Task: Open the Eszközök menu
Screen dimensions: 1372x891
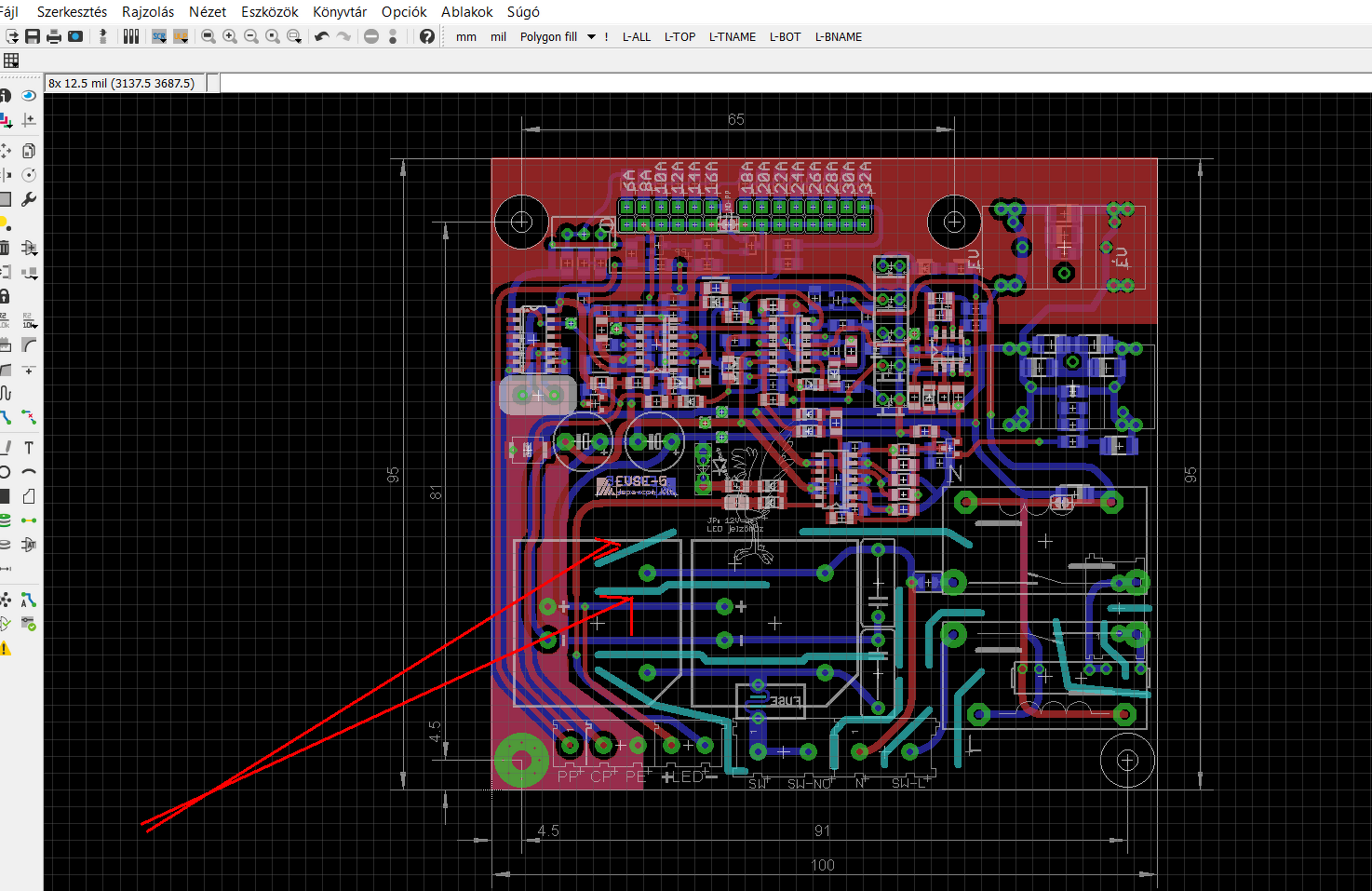Action: tap(270, 12)
